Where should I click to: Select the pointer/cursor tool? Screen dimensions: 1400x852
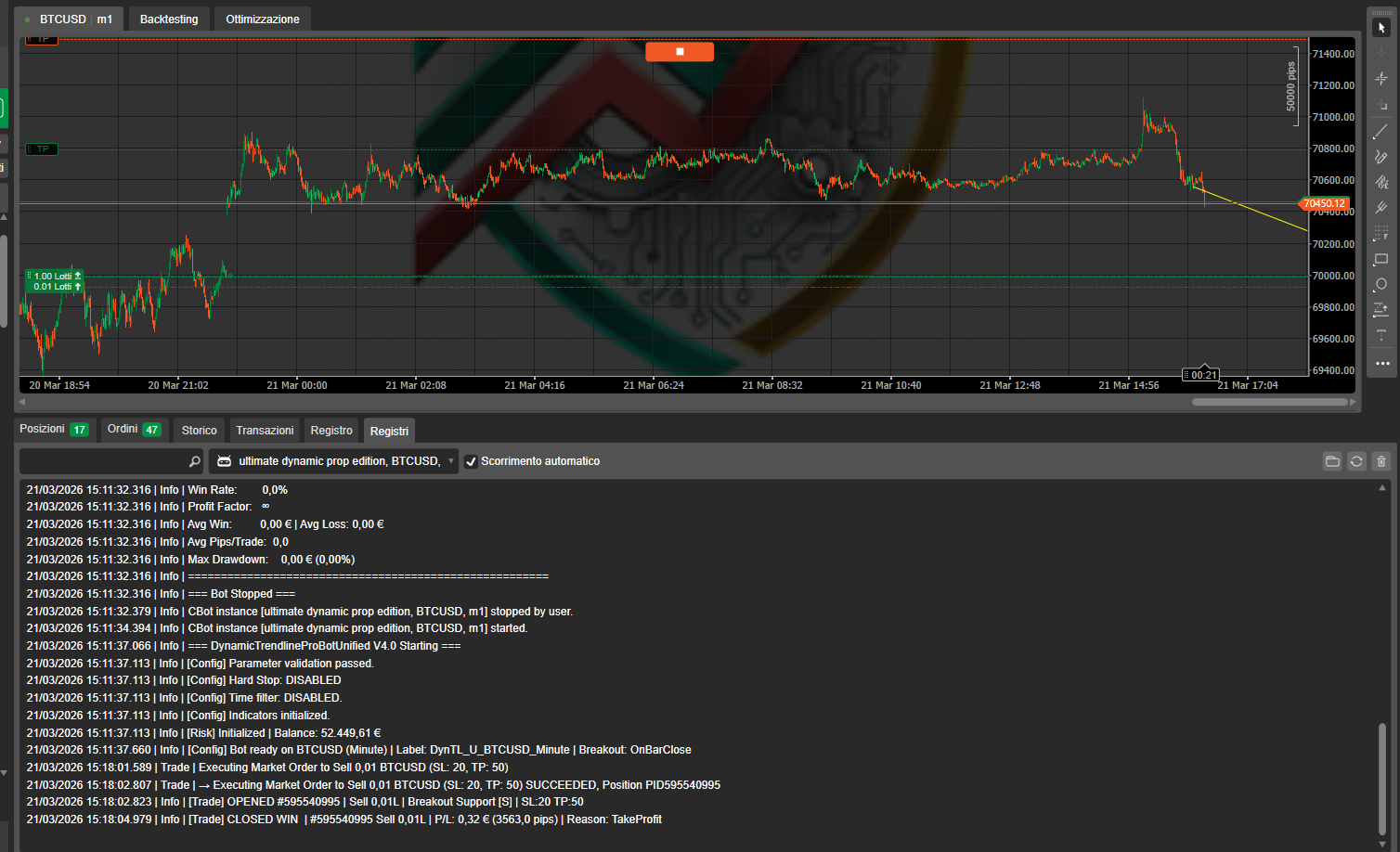[x=1381, y=26]
